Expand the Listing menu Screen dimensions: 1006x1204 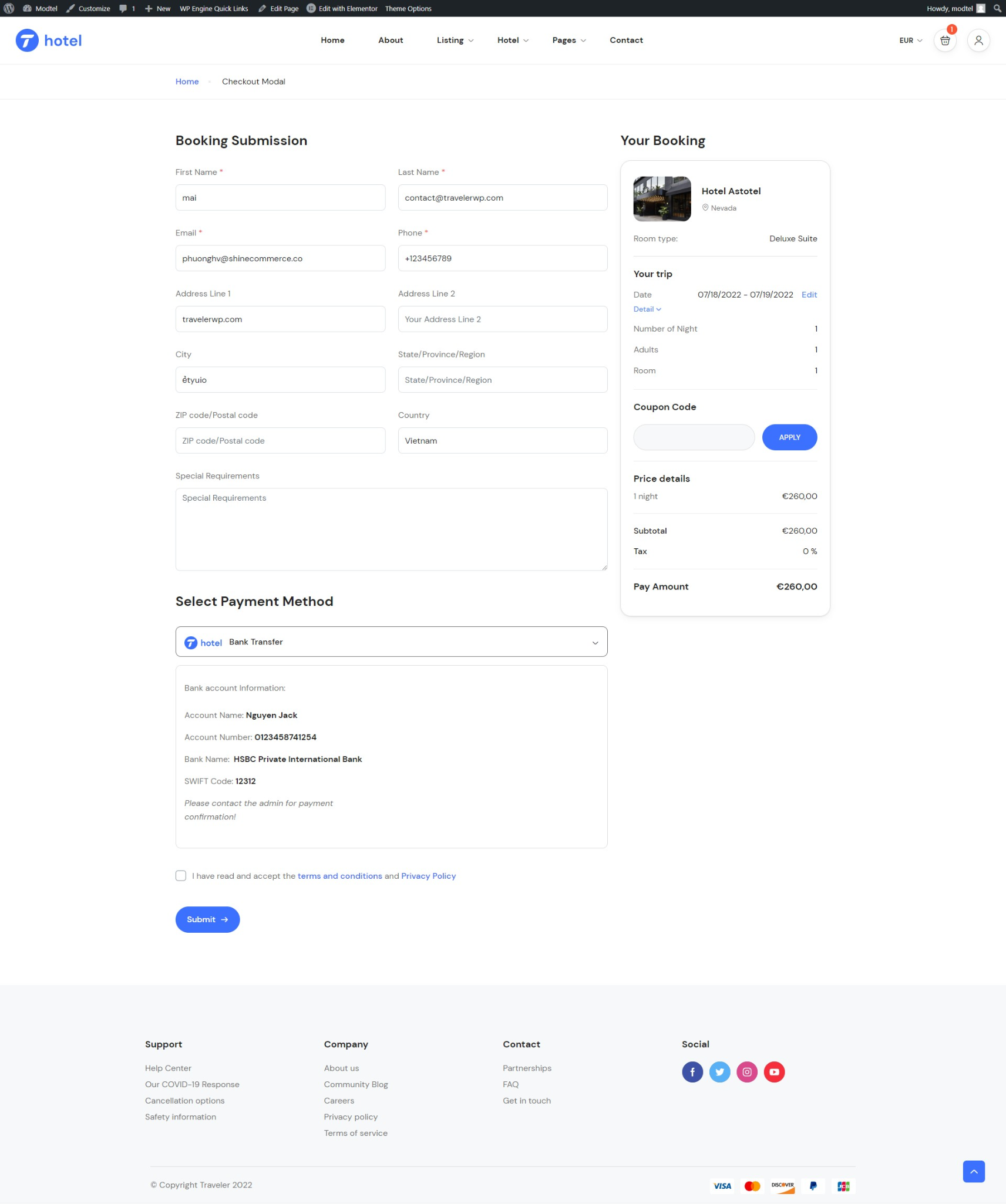click(x=455, y=41)
